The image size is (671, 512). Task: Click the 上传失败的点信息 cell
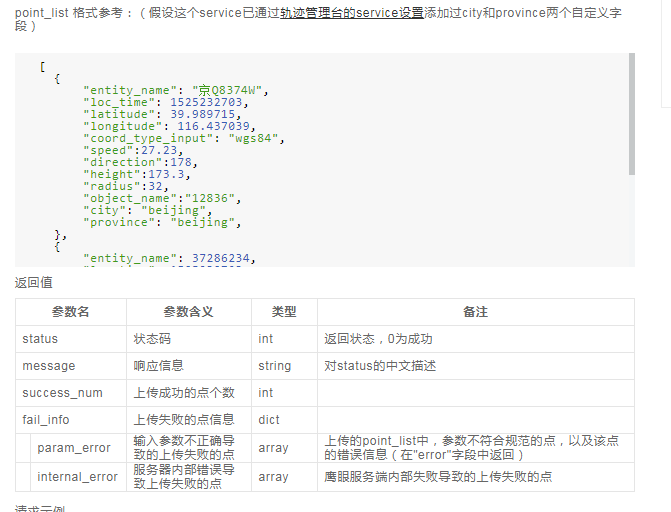click(x=189, y=420)
